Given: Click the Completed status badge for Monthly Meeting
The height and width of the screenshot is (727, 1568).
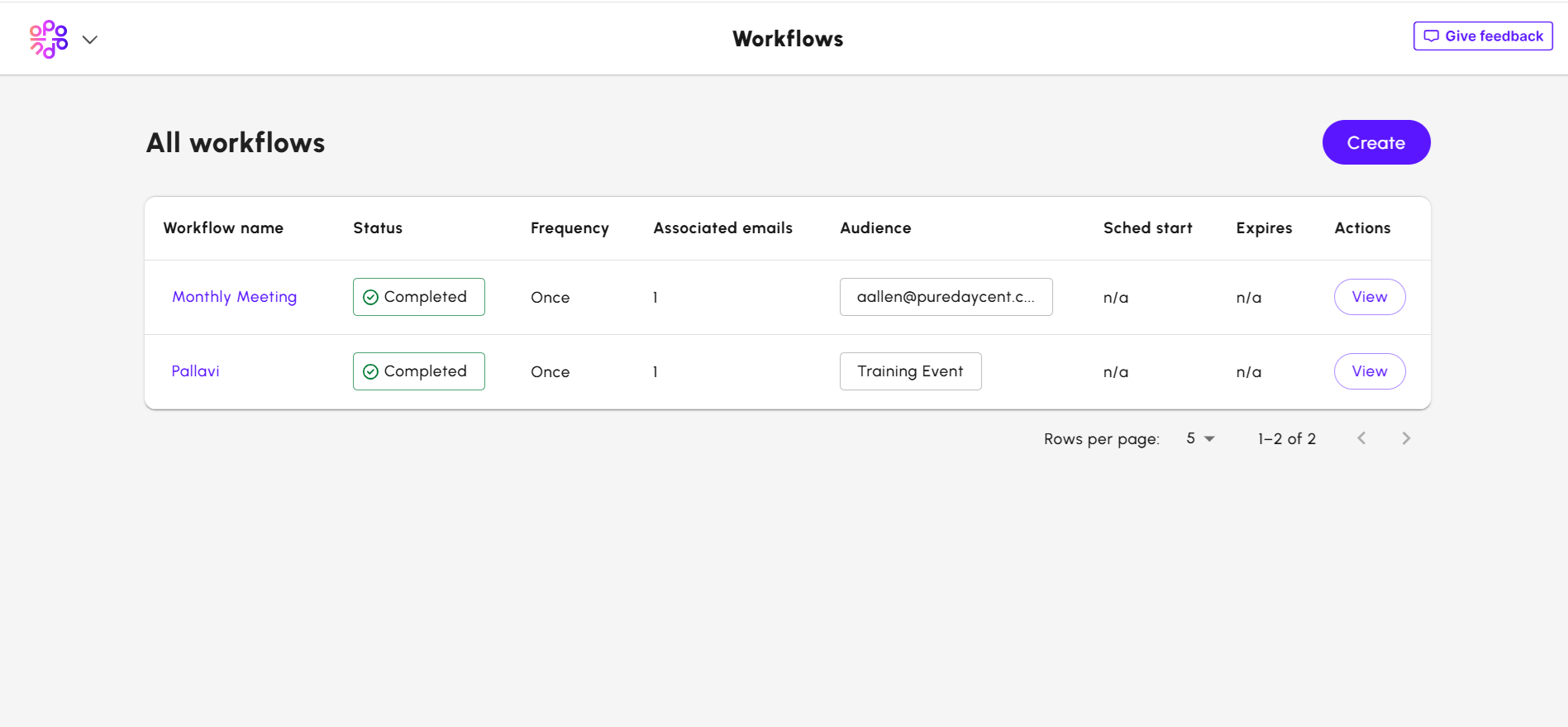Looking at the screenshot, I should [419, 297].
